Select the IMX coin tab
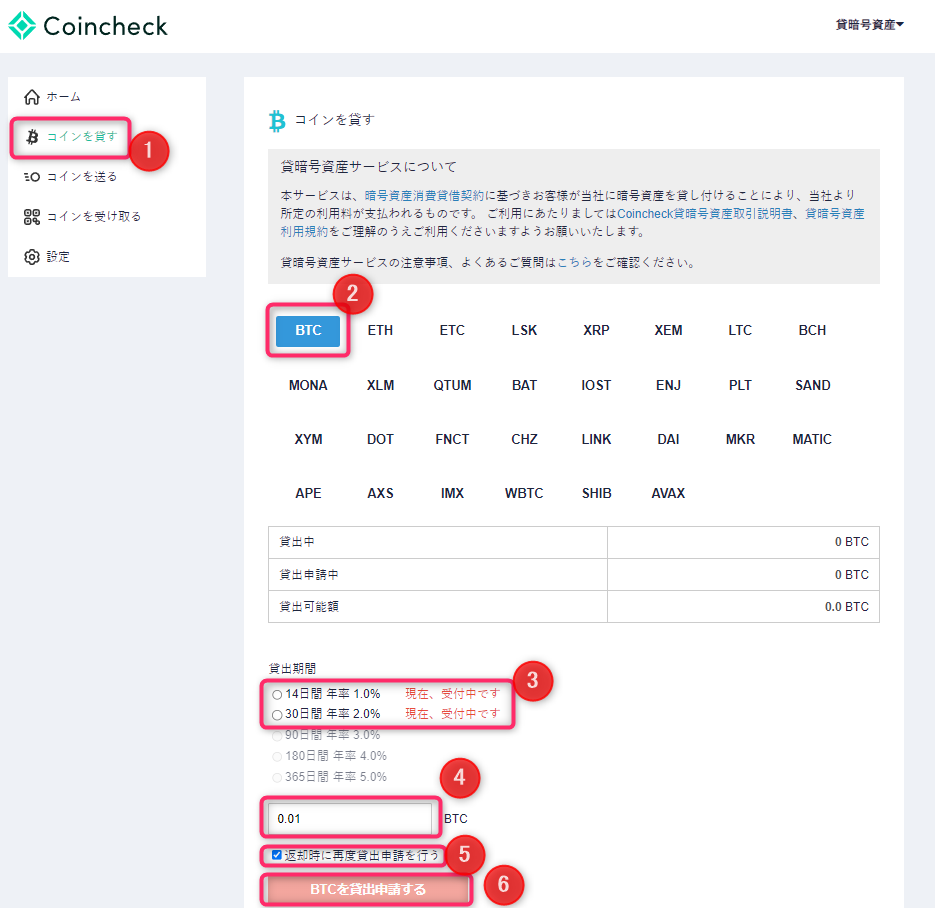935x908 pixels. [x=452, y=494]
